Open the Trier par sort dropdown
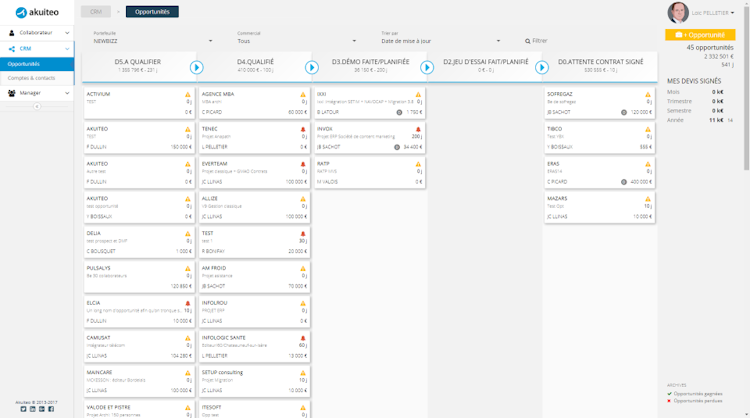750x418 pixels. click(441, 41)
